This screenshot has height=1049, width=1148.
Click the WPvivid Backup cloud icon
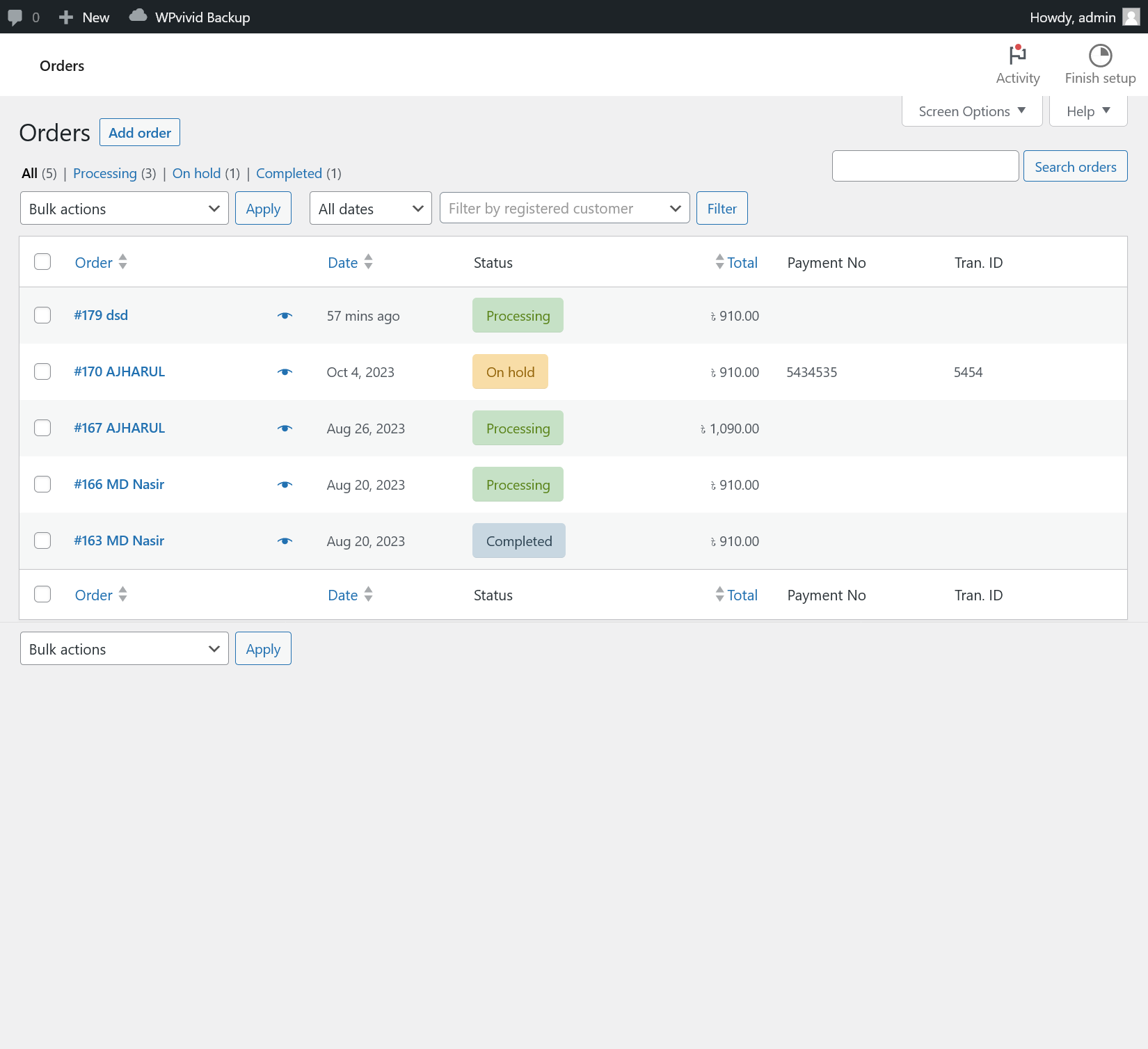[x=138, y=16]
